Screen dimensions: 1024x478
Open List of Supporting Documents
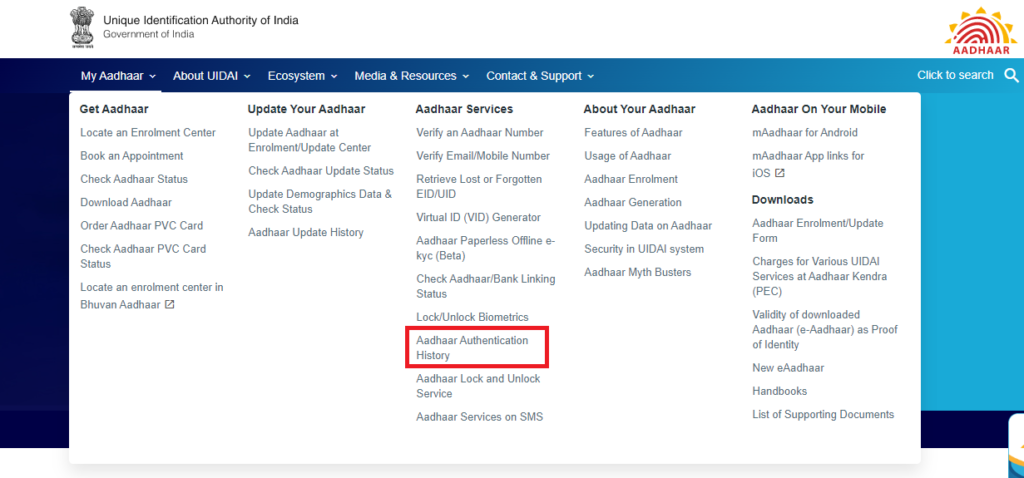823,415
